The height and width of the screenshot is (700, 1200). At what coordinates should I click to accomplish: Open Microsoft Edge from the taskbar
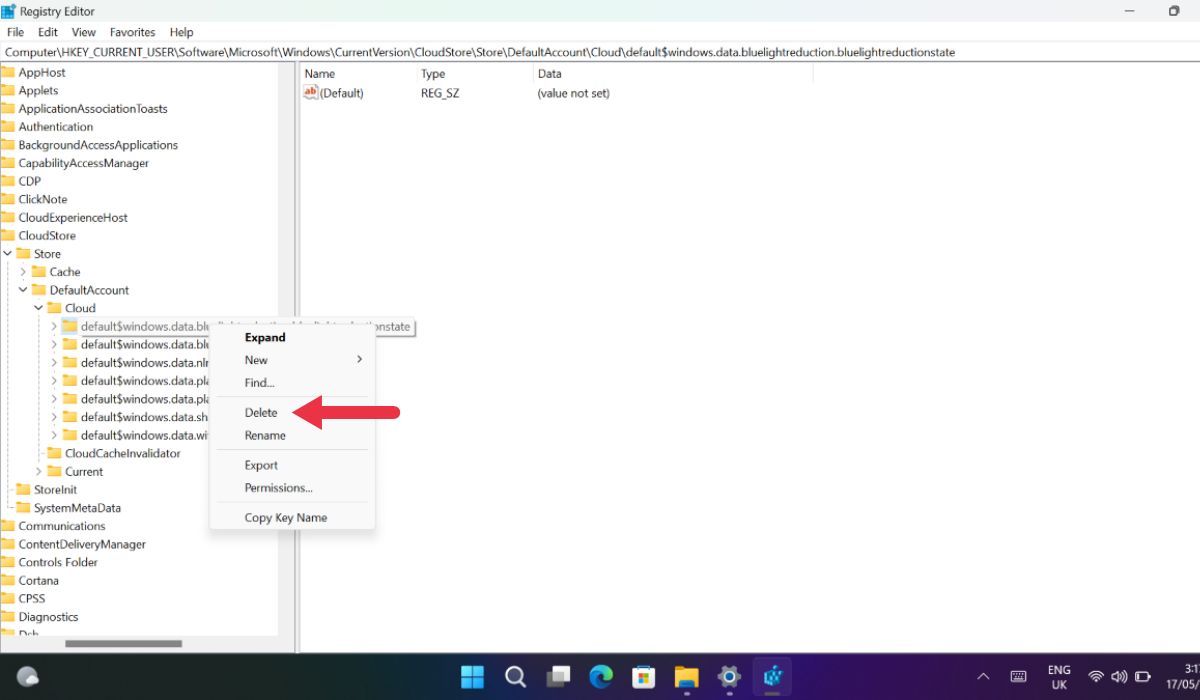coord(600,677)
